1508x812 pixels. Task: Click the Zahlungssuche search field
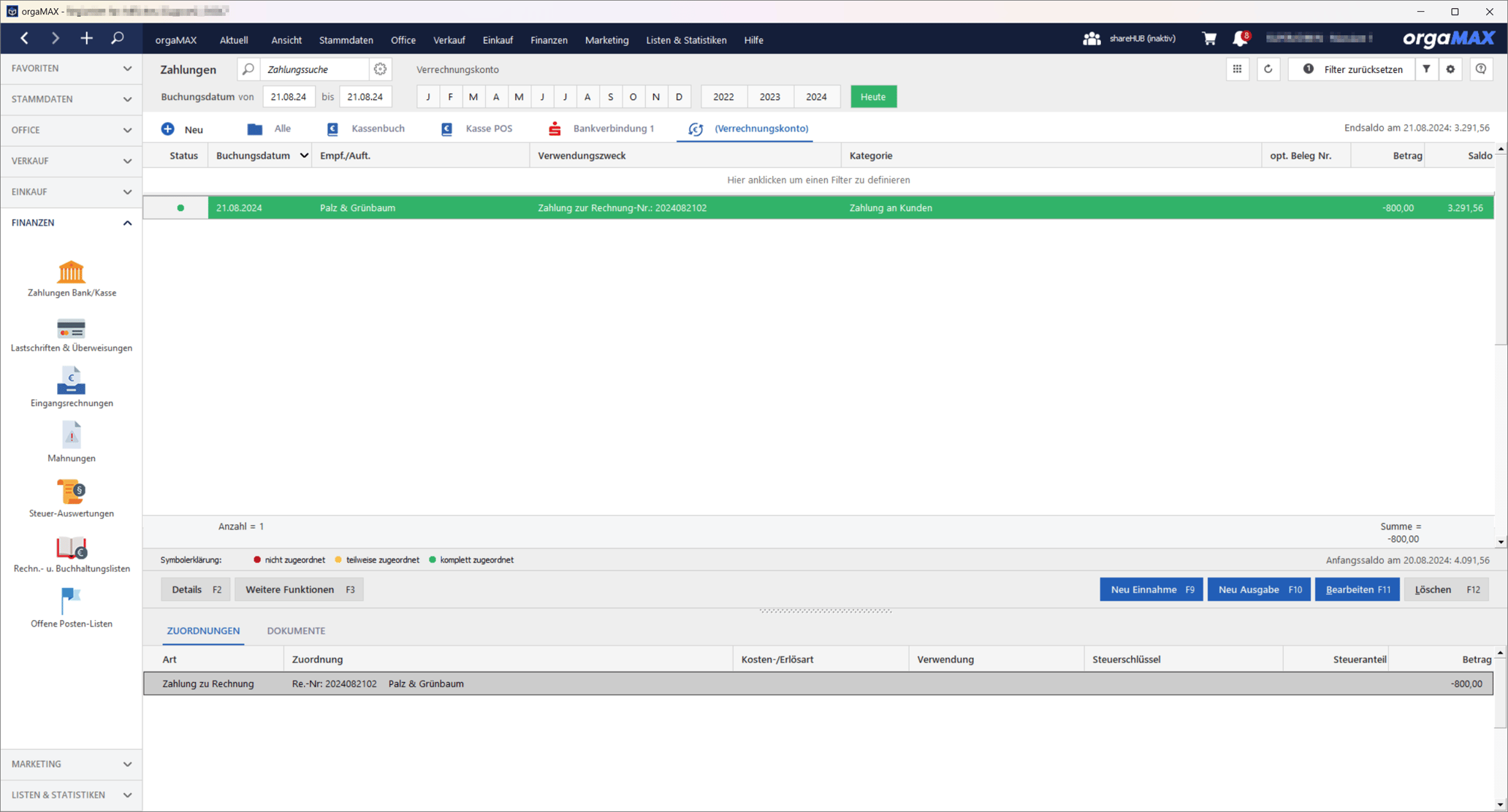point(314,69)
